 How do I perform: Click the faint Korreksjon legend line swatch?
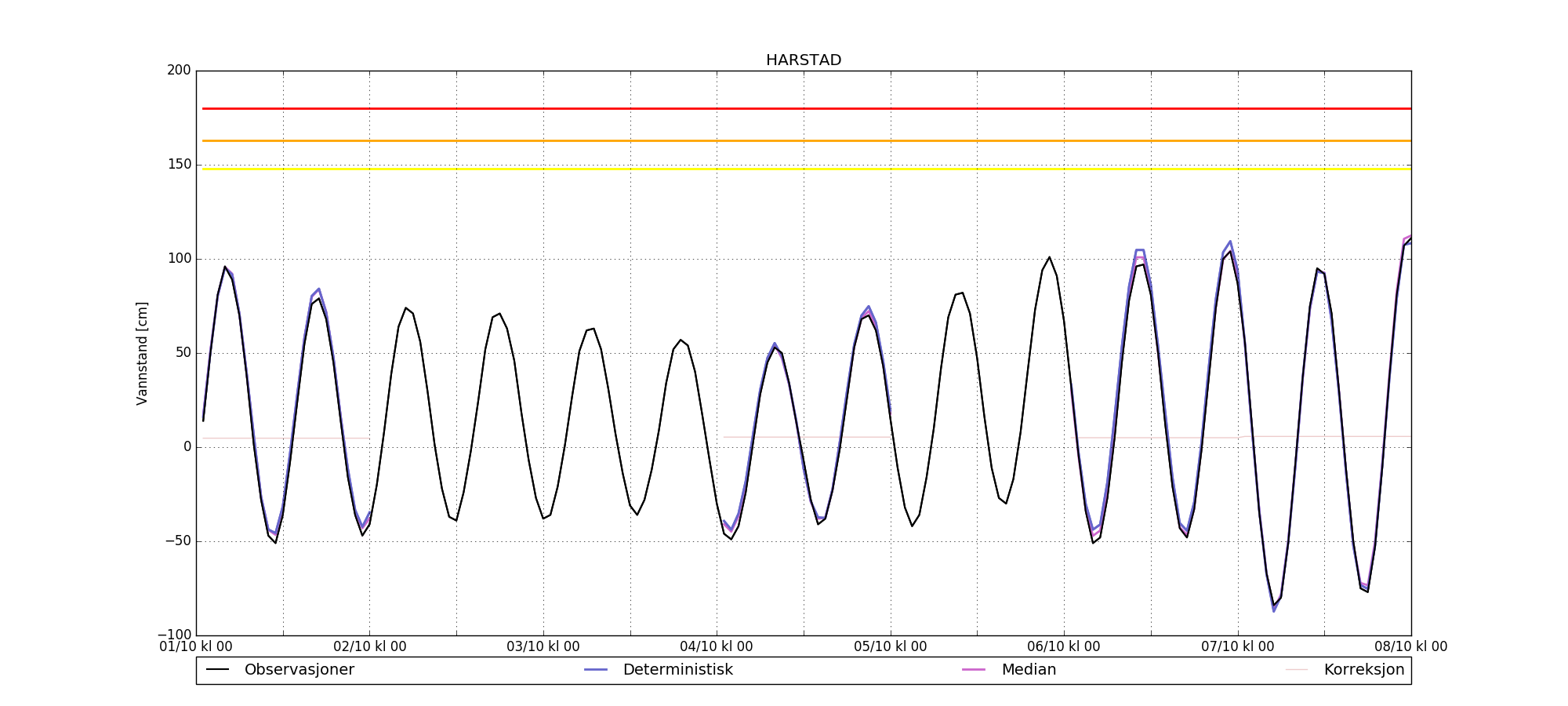tap(1297, 670)
